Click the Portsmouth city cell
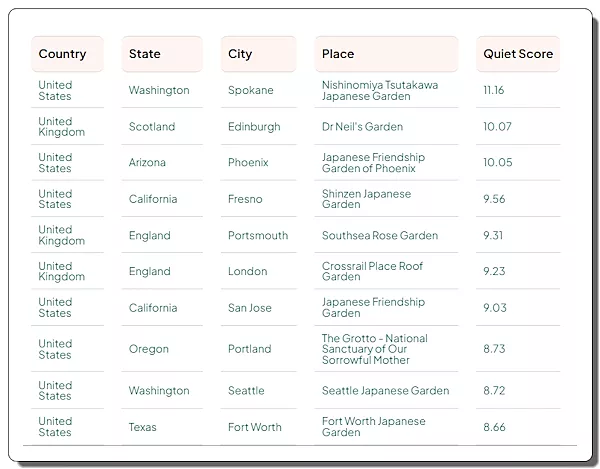This screenshot has width=600, height=469. (x=258, y=236)
